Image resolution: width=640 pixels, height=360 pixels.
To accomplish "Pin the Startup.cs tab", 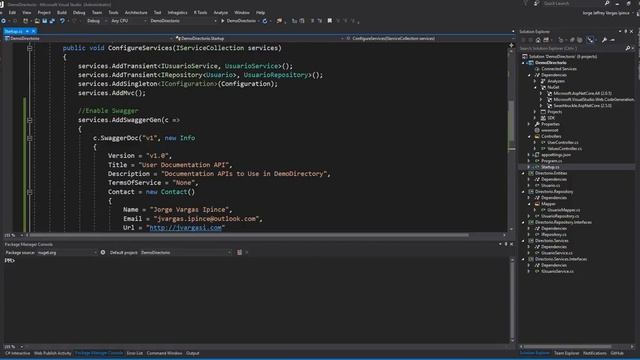I will click(27, 31).
